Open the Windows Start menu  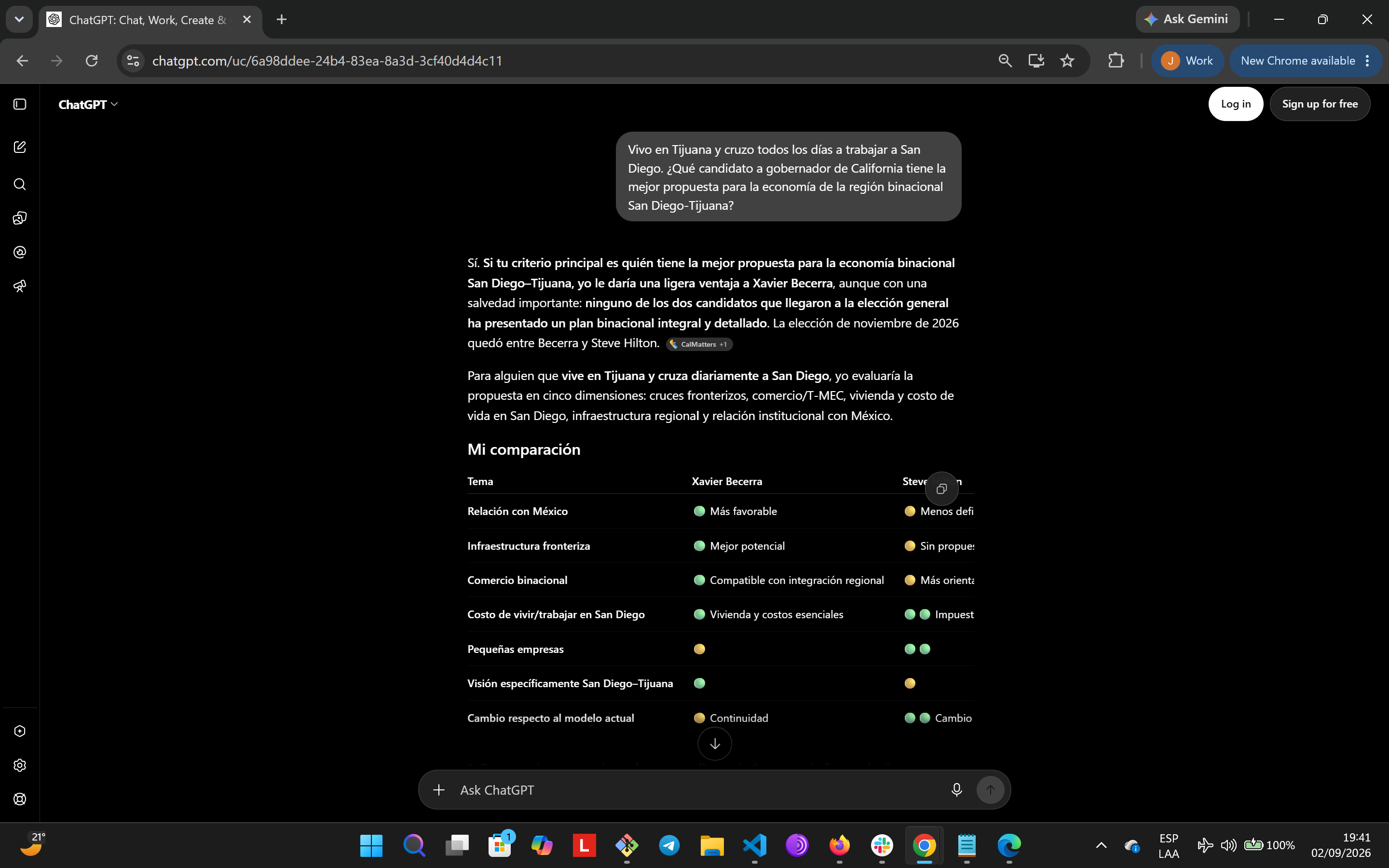[x=371, y=845]
